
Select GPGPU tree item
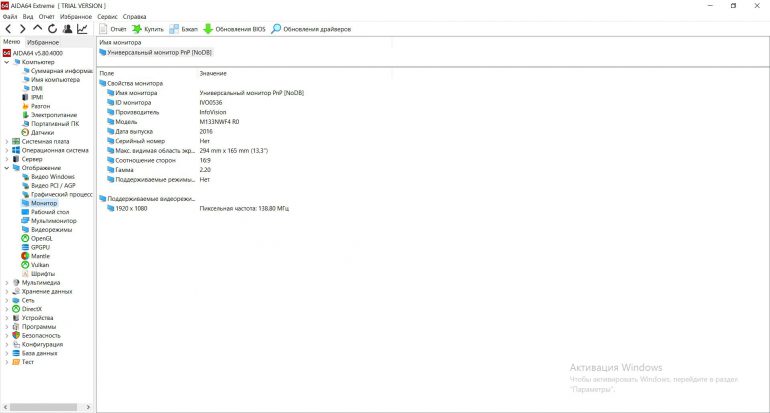[x=36, y=248]
